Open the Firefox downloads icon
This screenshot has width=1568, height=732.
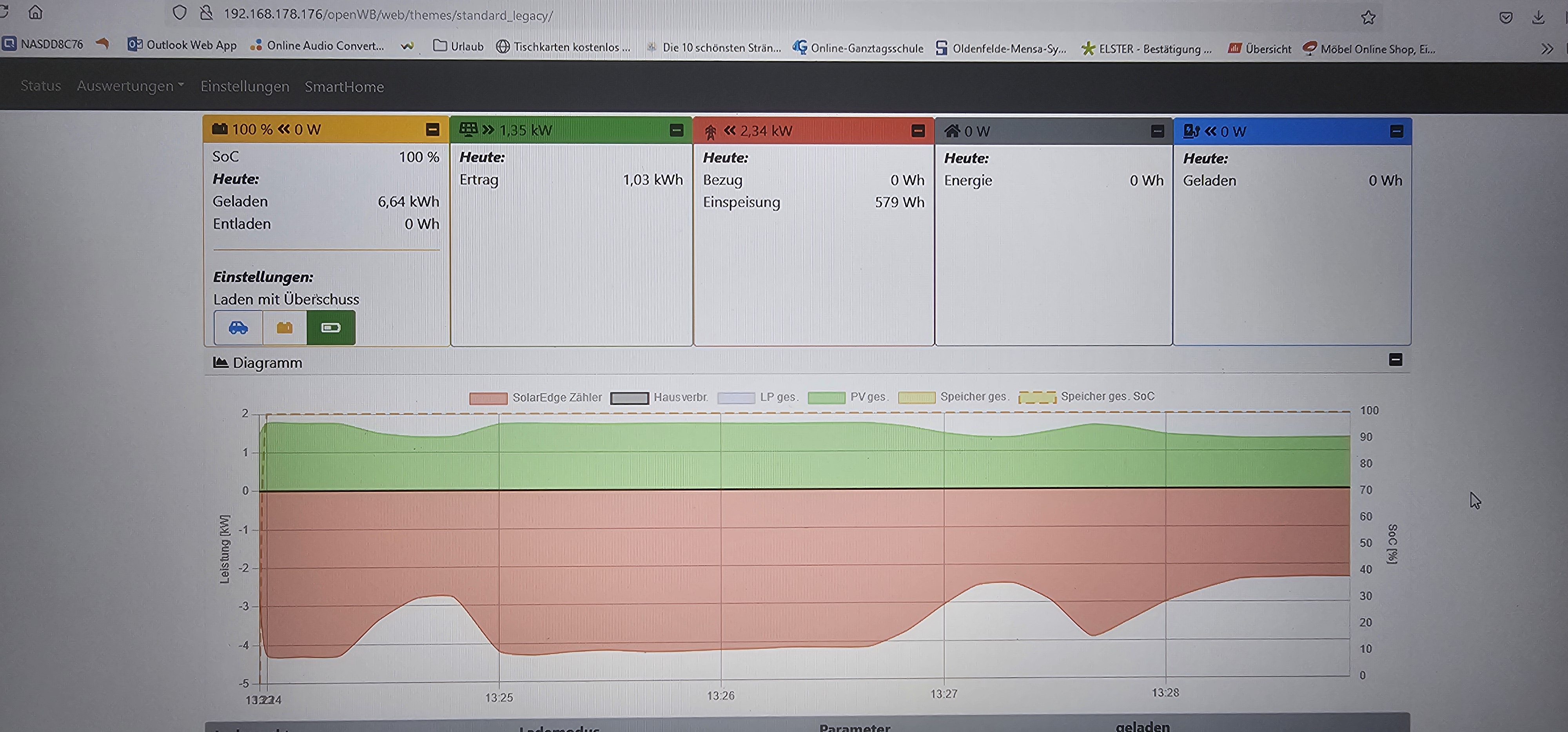pos(1537,18)
